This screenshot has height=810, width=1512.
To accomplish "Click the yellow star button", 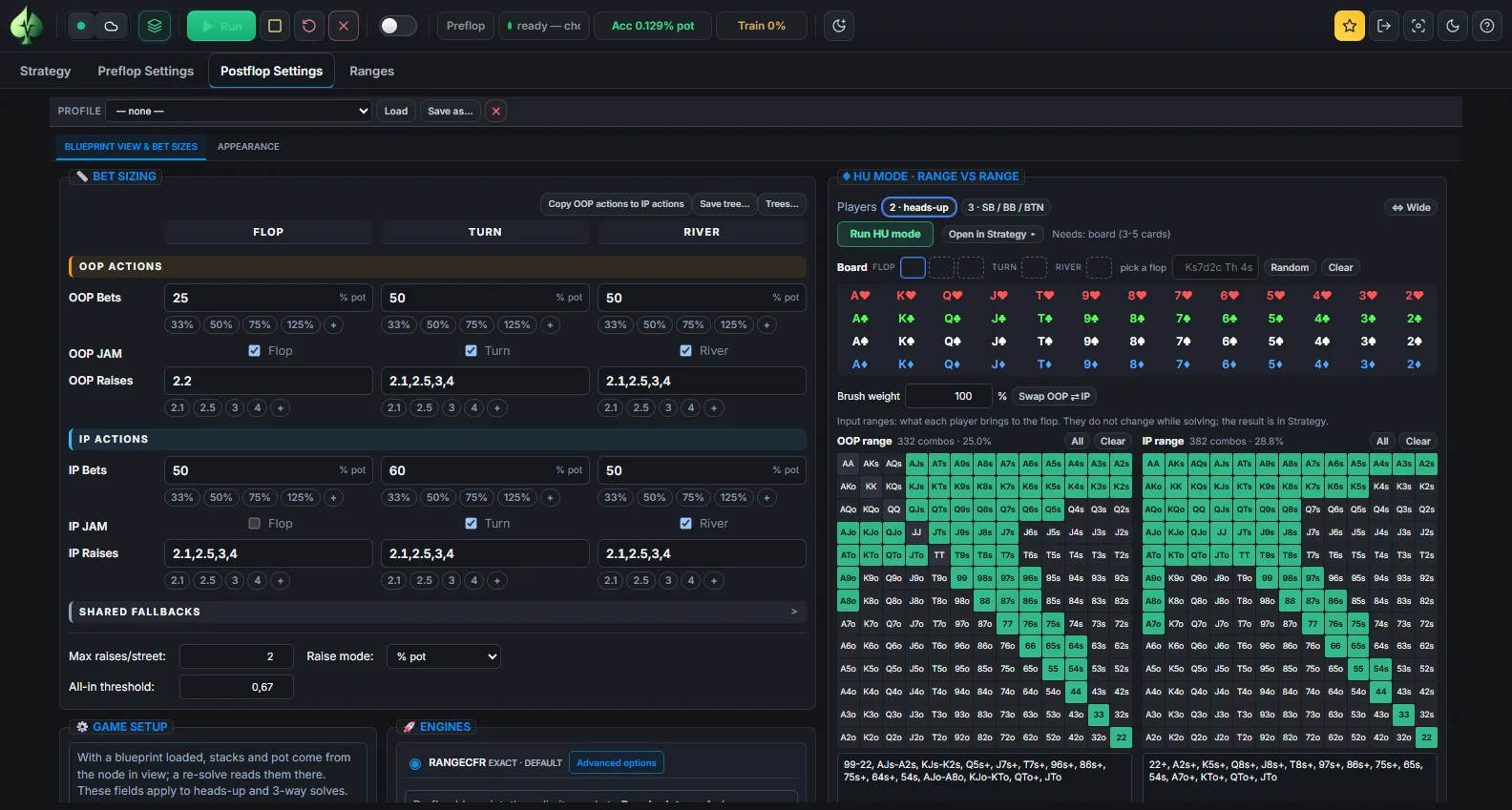I will point(1350,26).
